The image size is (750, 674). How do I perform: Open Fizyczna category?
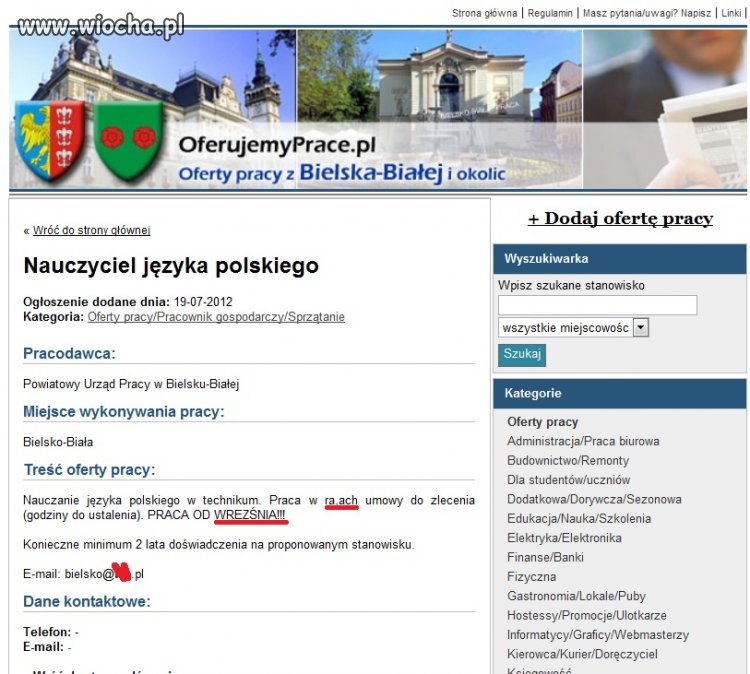(531, 577)
